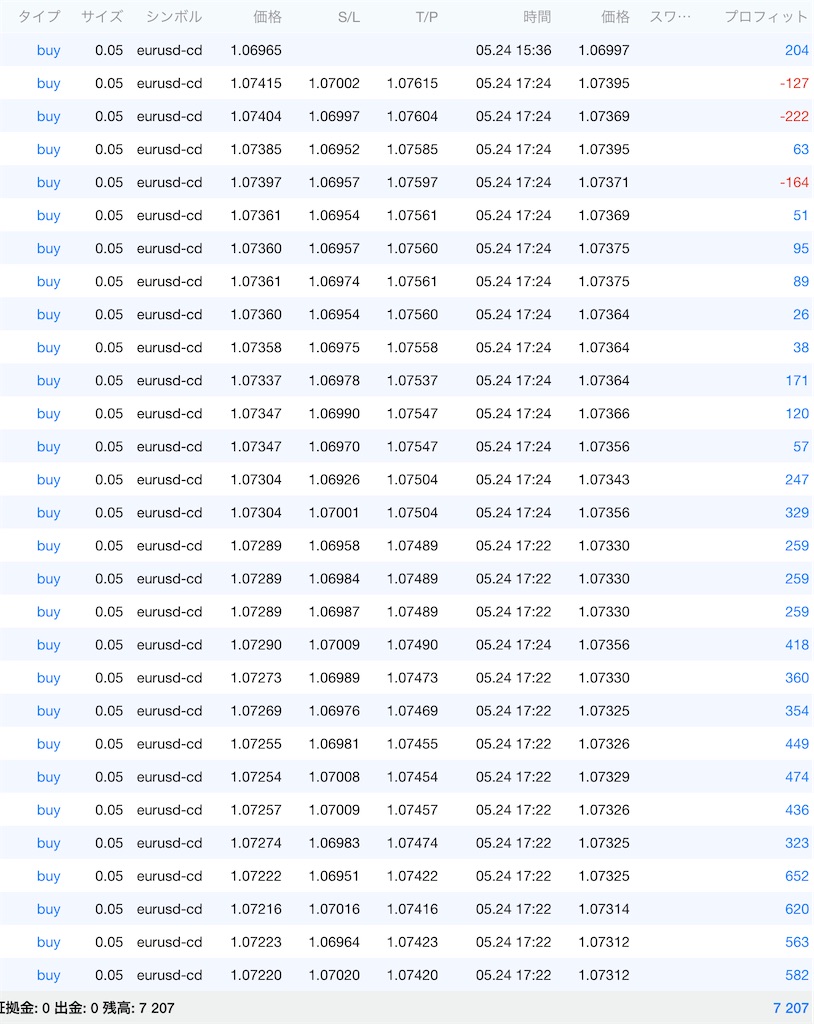Select the profit value 354

pyautogui.click(x=796, y=711)
